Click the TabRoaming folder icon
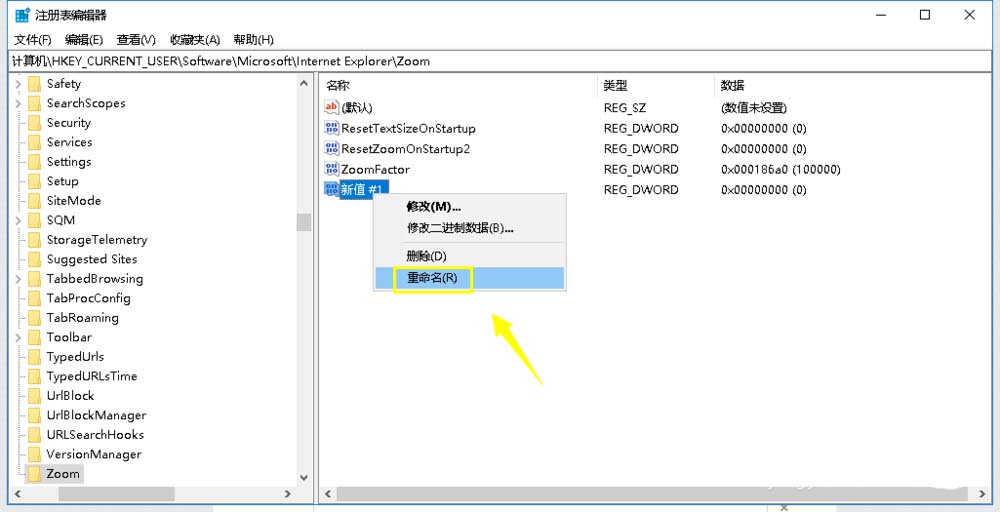 (x=34, y=318)
